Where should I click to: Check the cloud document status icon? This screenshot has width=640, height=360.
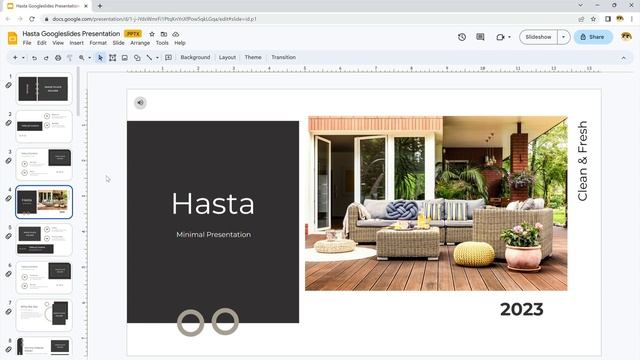[176, 34]
